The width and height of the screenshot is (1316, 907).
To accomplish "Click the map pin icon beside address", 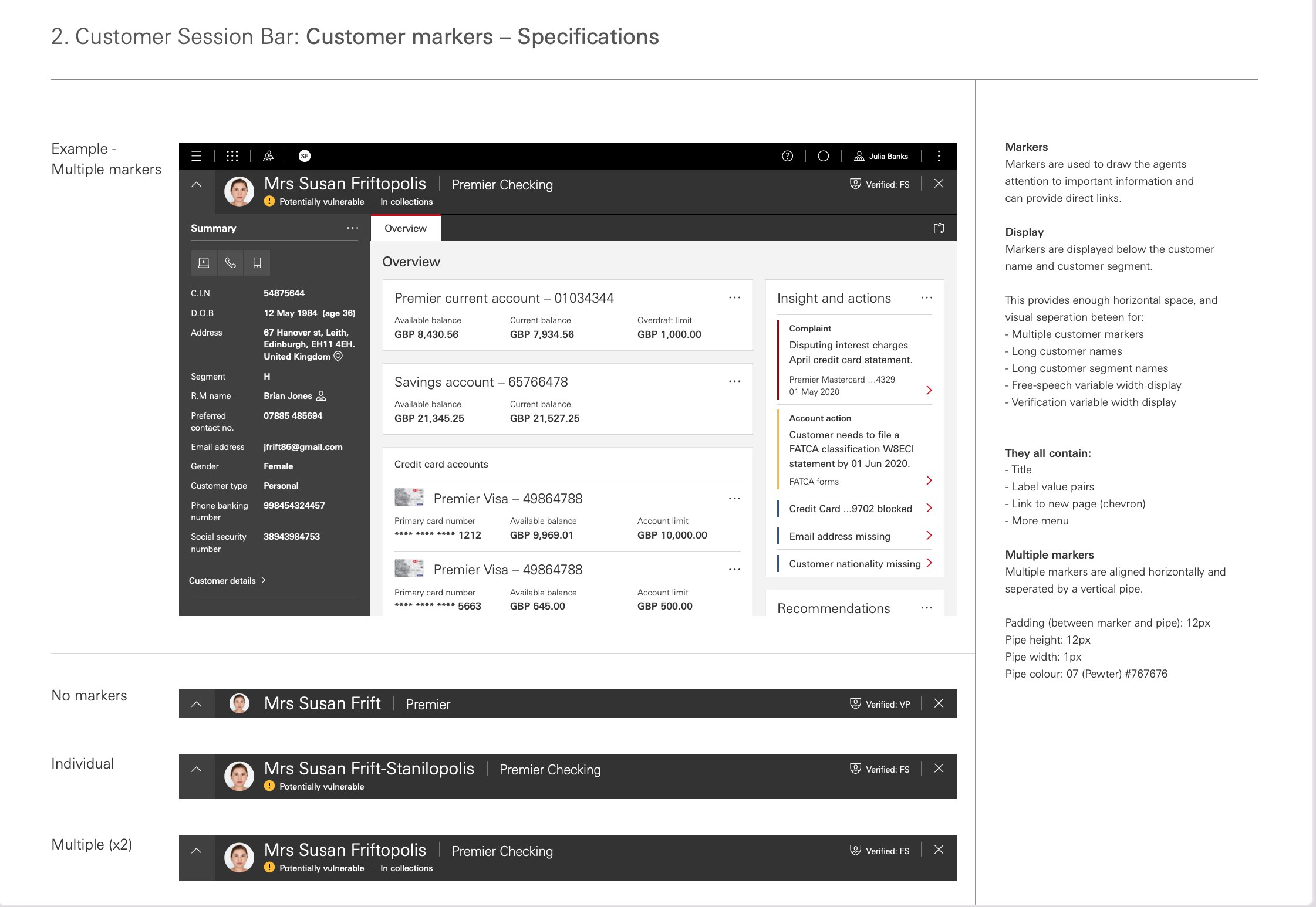I will (x=338, y=357).
